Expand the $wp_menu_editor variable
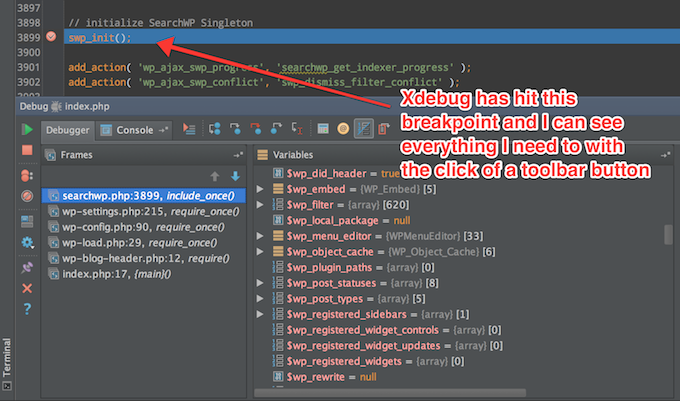The height and width of the screenshot is (401, 680). pos(260,236)
